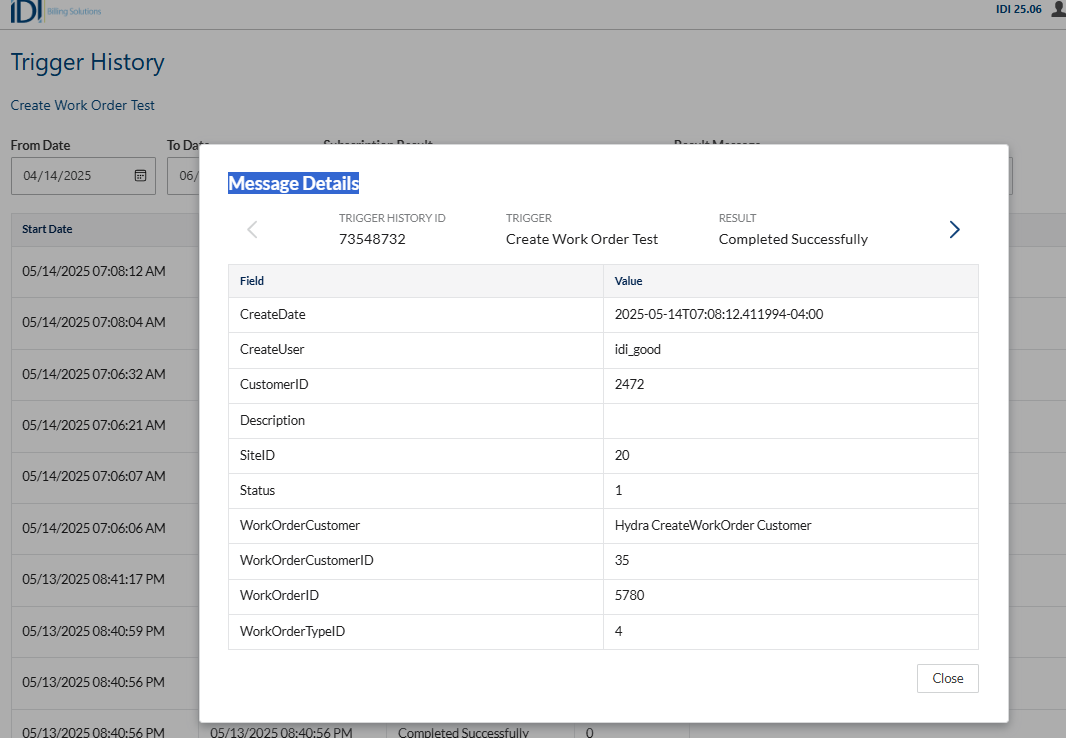Open the From Date calendar picker
The image size is (1066, 738).
click(140, 176)
